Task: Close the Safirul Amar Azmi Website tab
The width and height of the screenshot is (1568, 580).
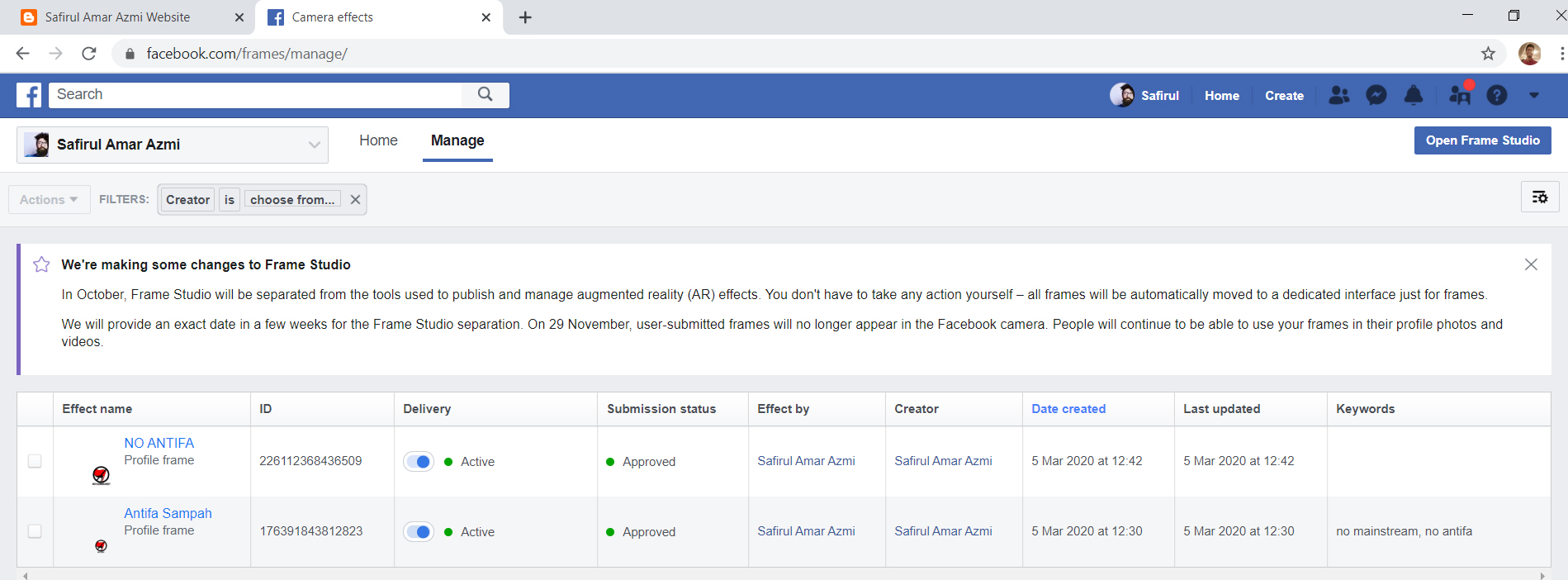Action: click(239, 17)
